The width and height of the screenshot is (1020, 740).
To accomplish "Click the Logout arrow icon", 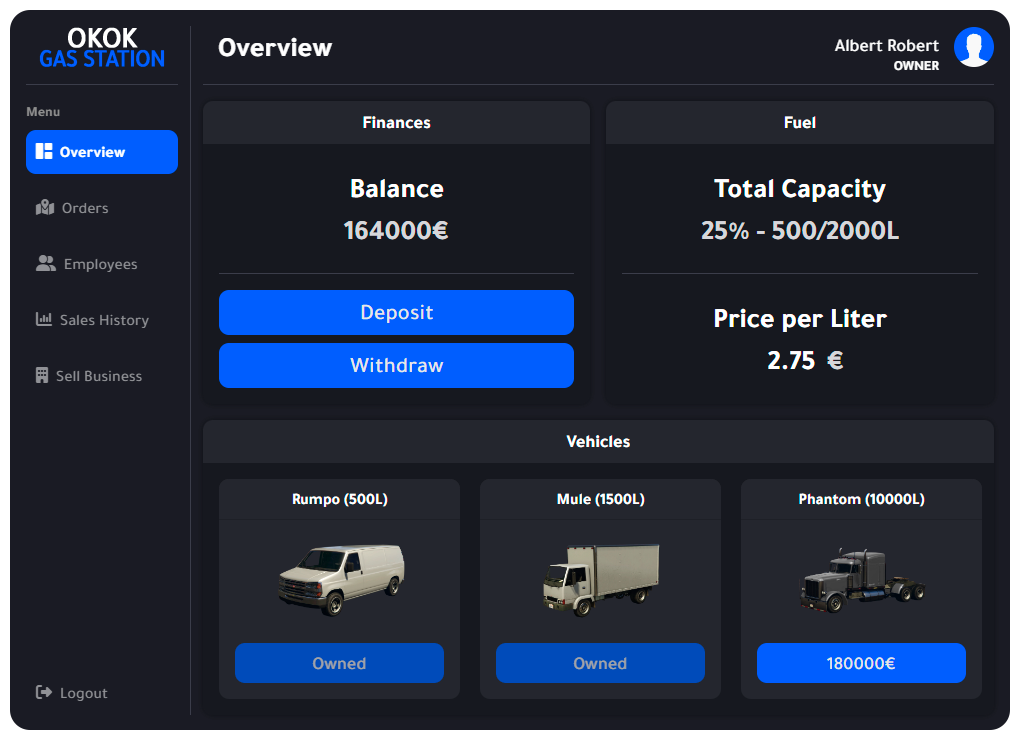I will [x=43, y=693].
